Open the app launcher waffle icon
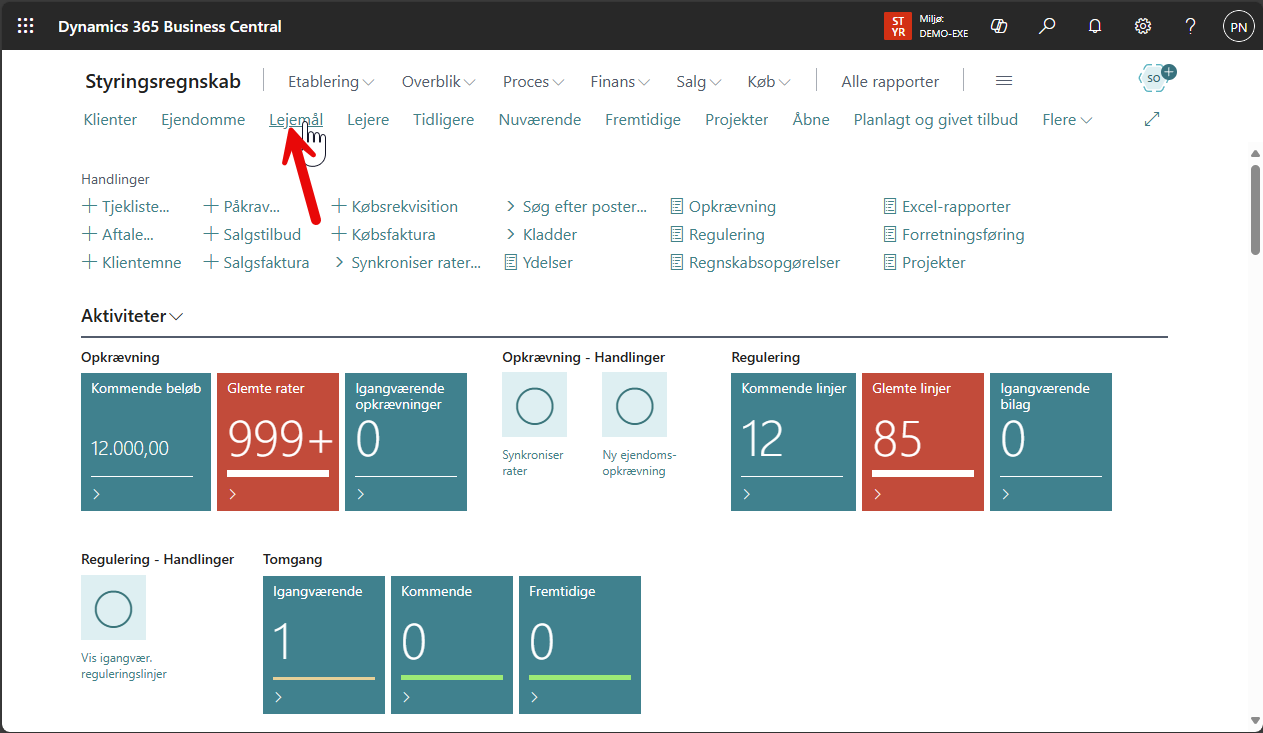1263x733 pixels. point(26,27)
